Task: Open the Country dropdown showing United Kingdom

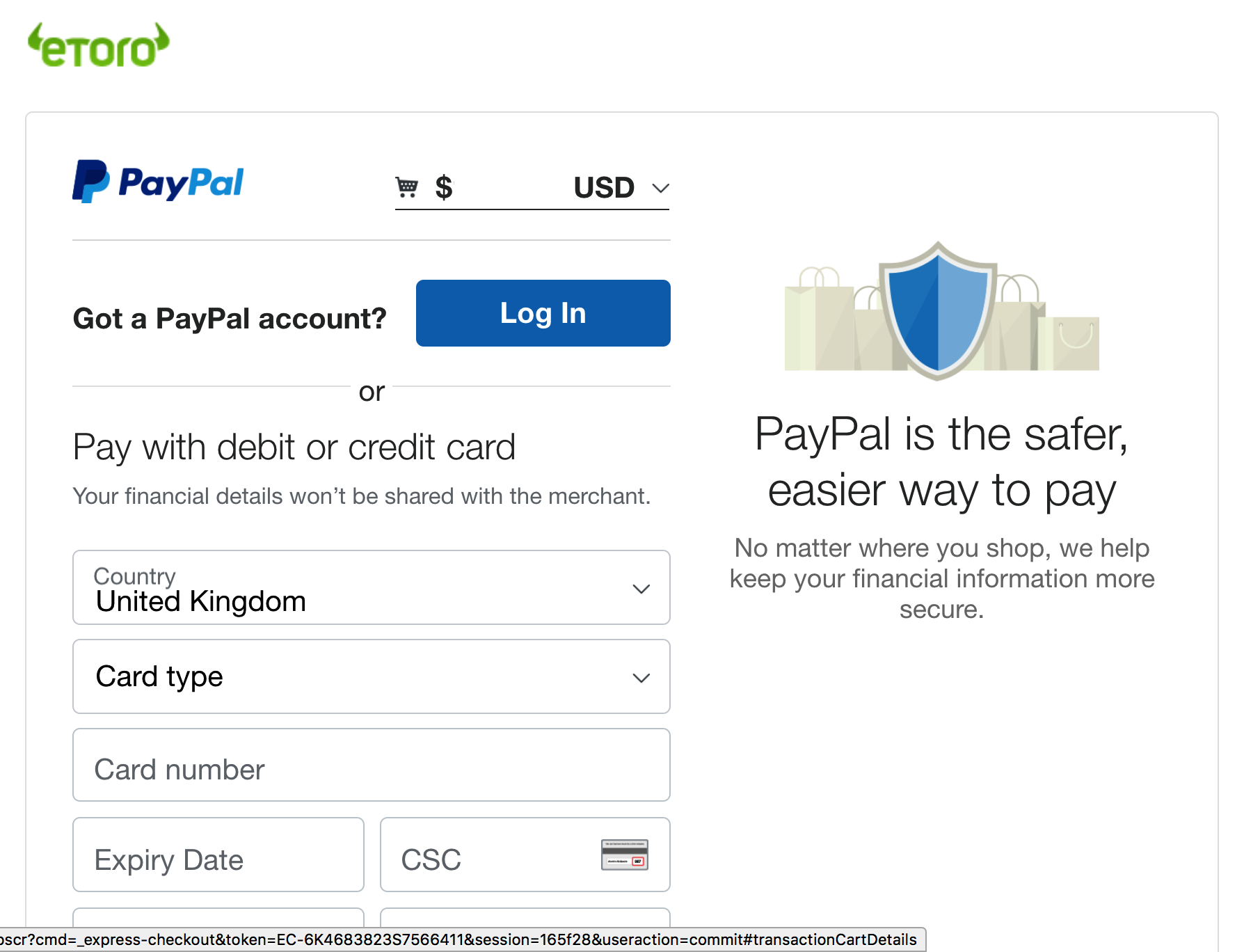Action: (x=371, y=588)
